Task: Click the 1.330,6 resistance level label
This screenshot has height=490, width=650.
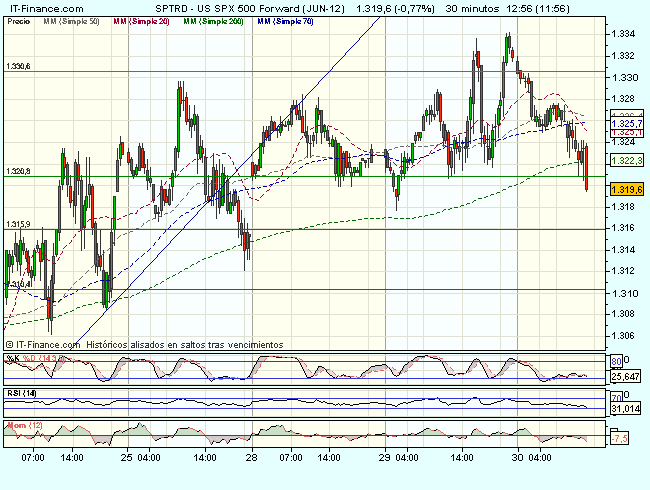Action: (x=18, y=66)
